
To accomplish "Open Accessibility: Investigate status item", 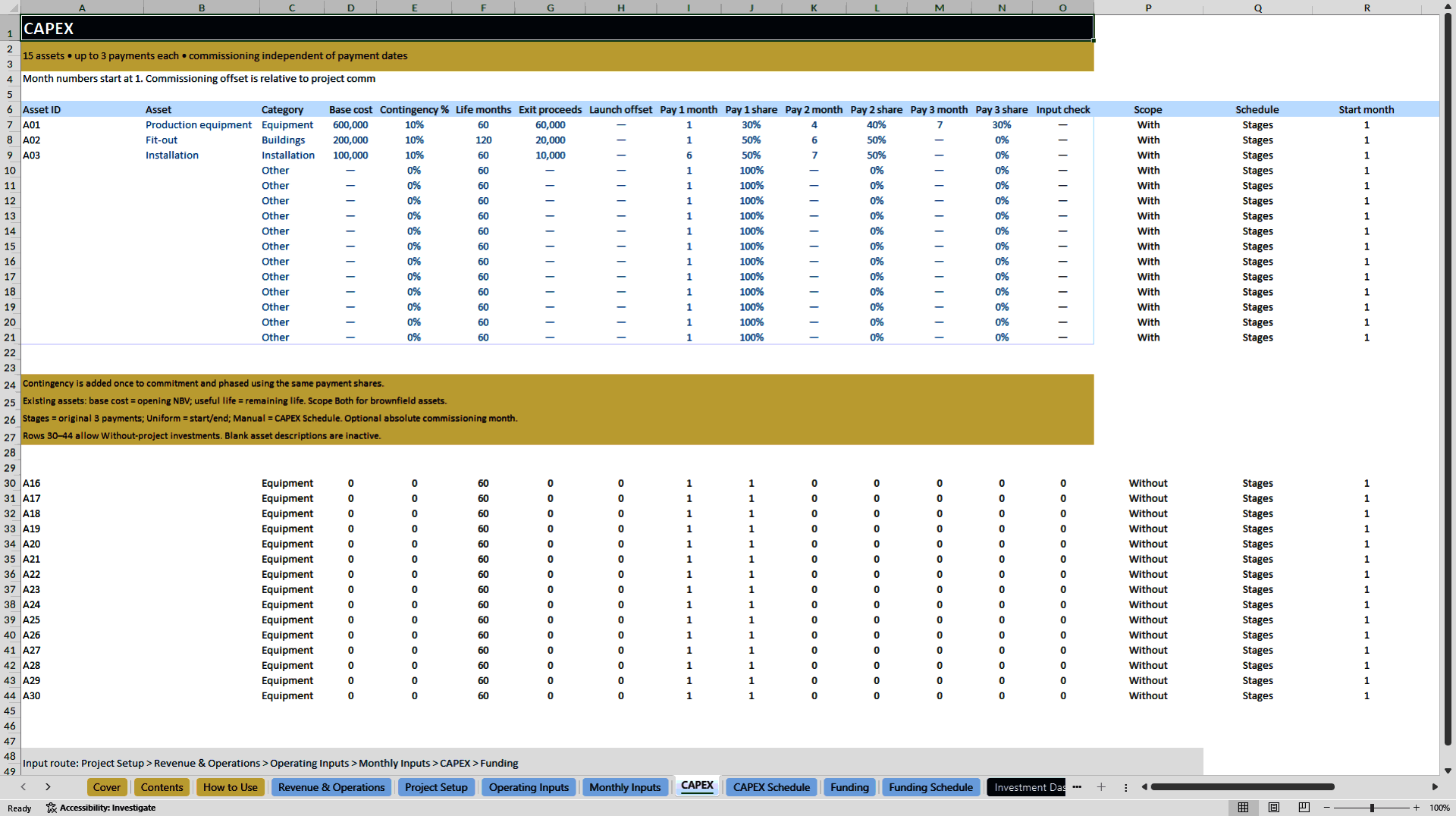I will tap(101, 808).
